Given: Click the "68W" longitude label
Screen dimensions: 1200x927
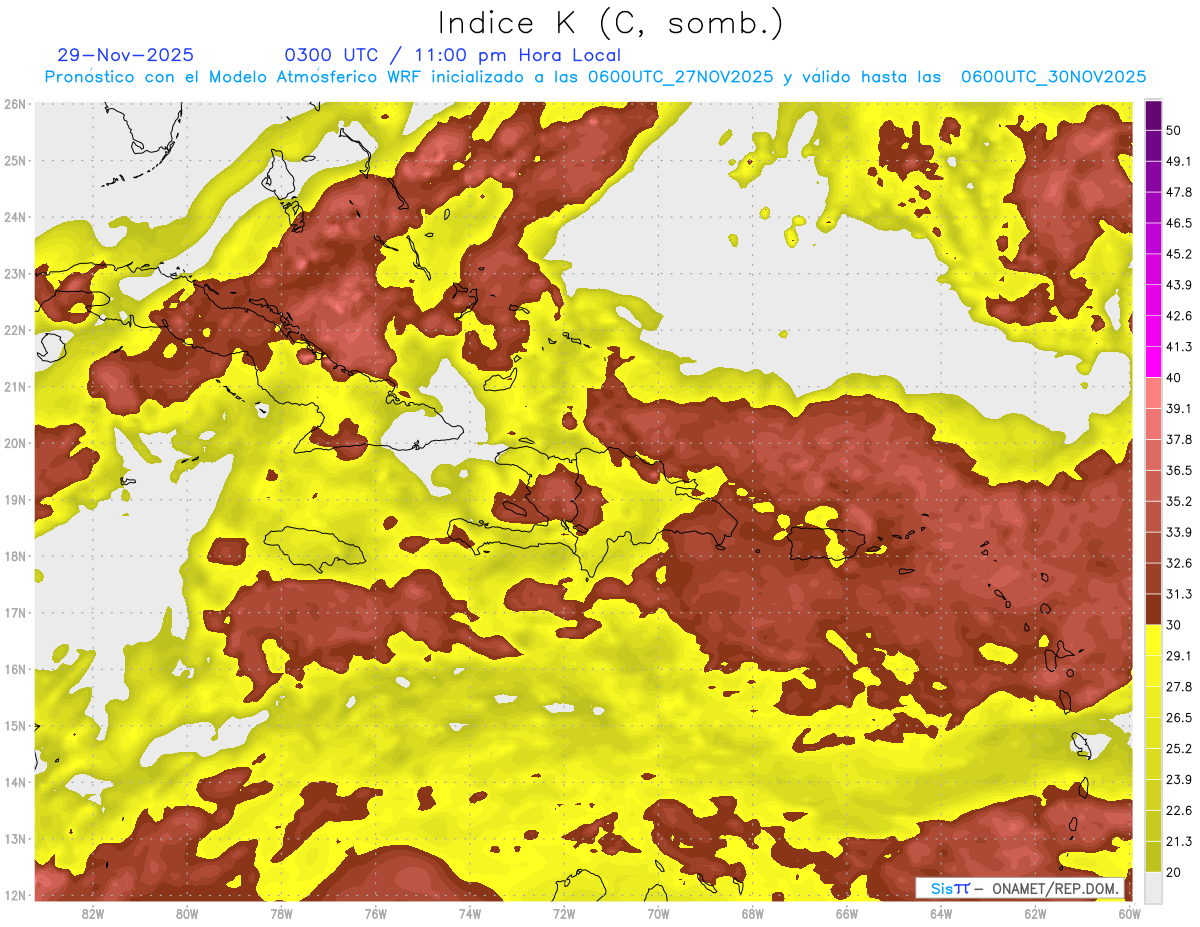Looking at the screenshot, I should [753, 913].
